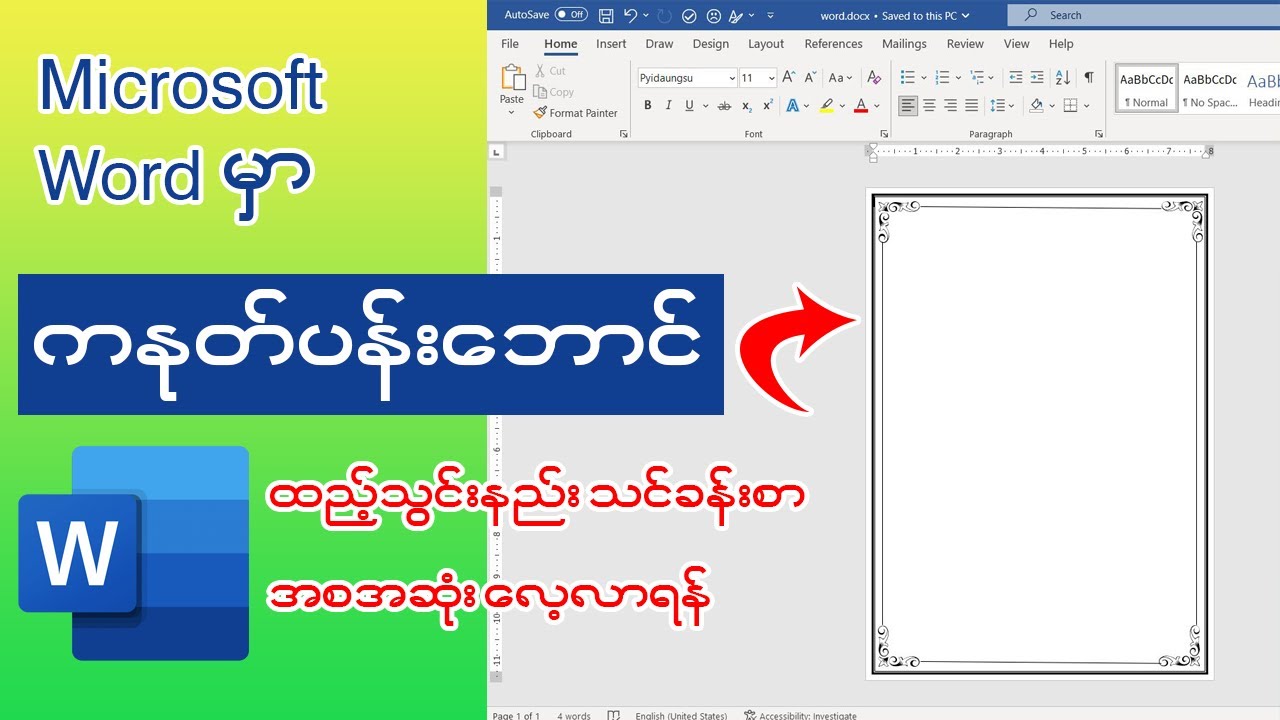Click the Numbering list icon
The width and height of the screenshot is (1280, 720).
[941, 78]
